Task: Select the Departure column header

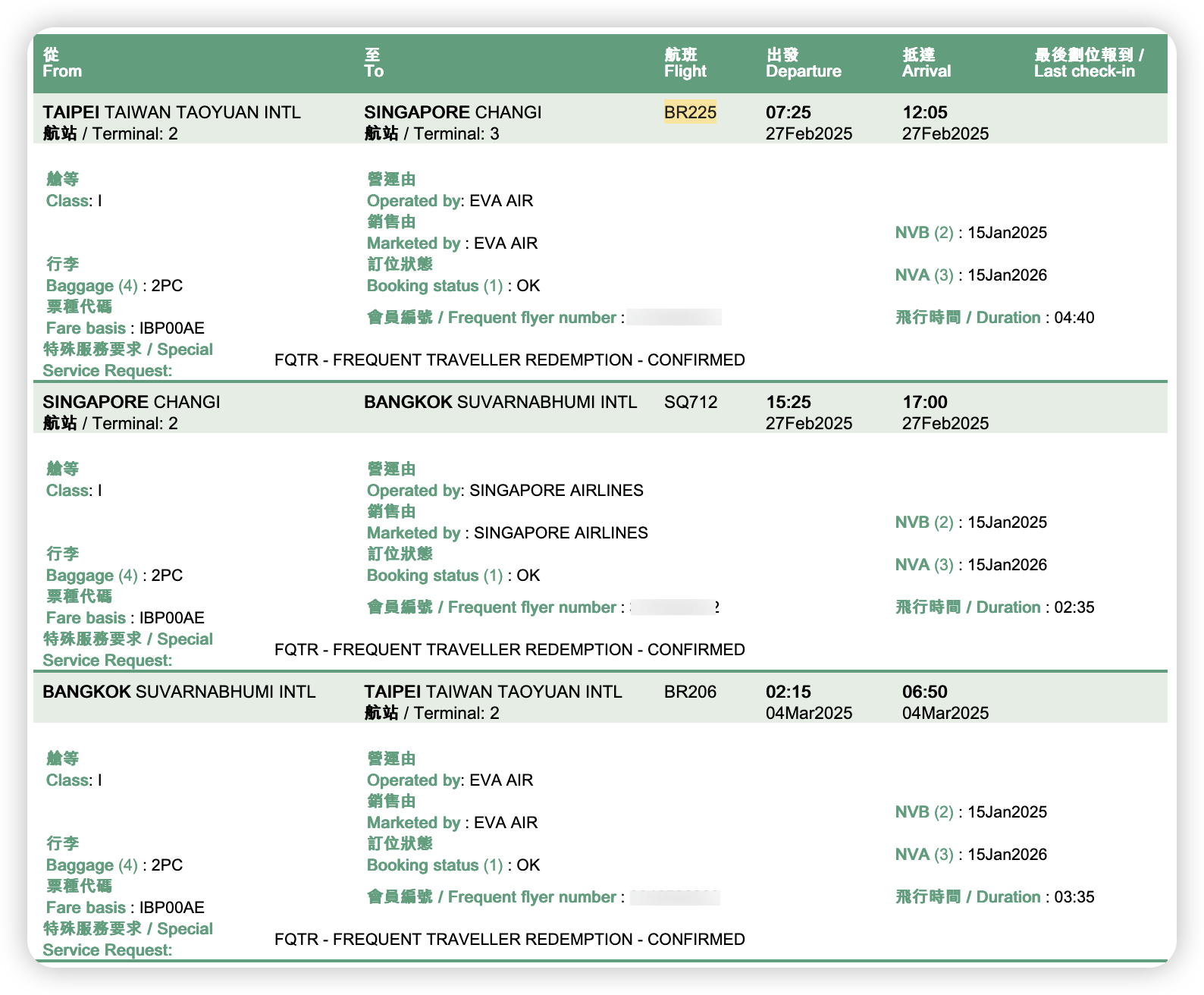Action: click(803, 71)
